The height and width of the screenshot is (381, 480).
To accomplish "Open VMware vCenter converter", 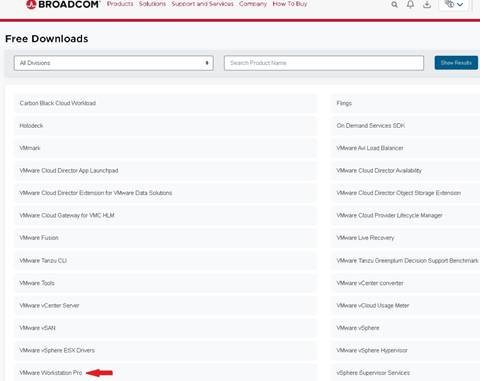I will tap(406, 283).
